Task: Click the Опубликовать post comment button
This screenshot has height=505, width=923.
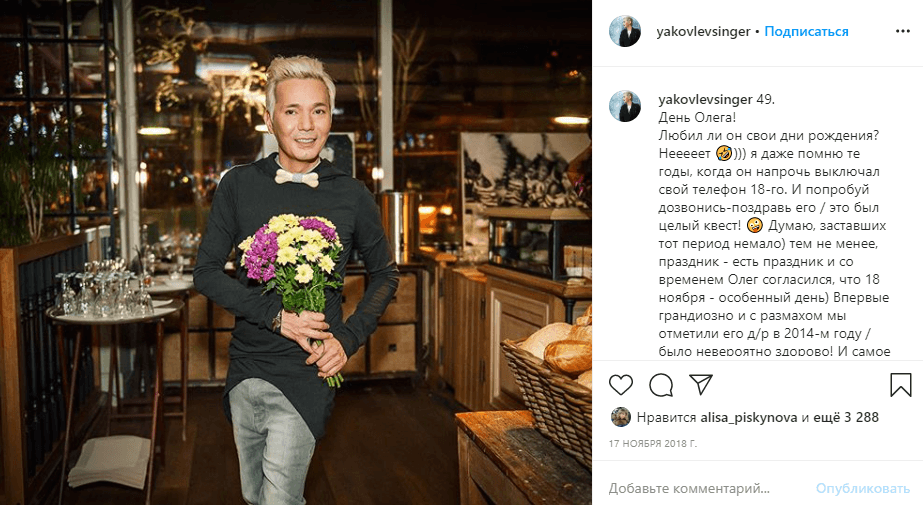Action: (x=862, y=488)
